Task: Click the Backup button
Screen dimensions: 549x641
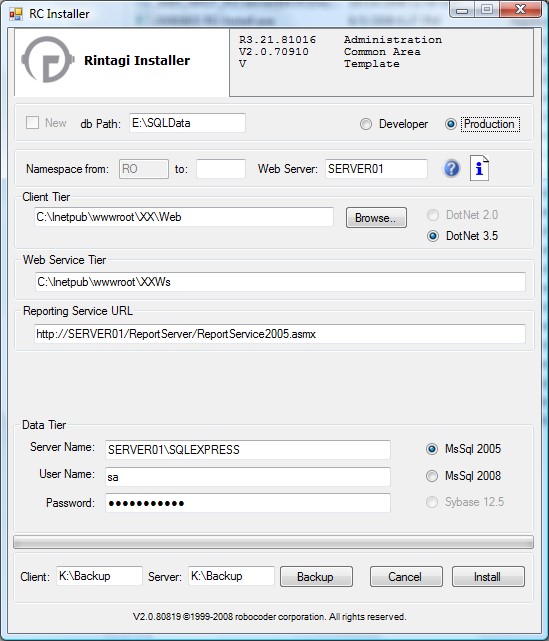Action: coord(316,576)
